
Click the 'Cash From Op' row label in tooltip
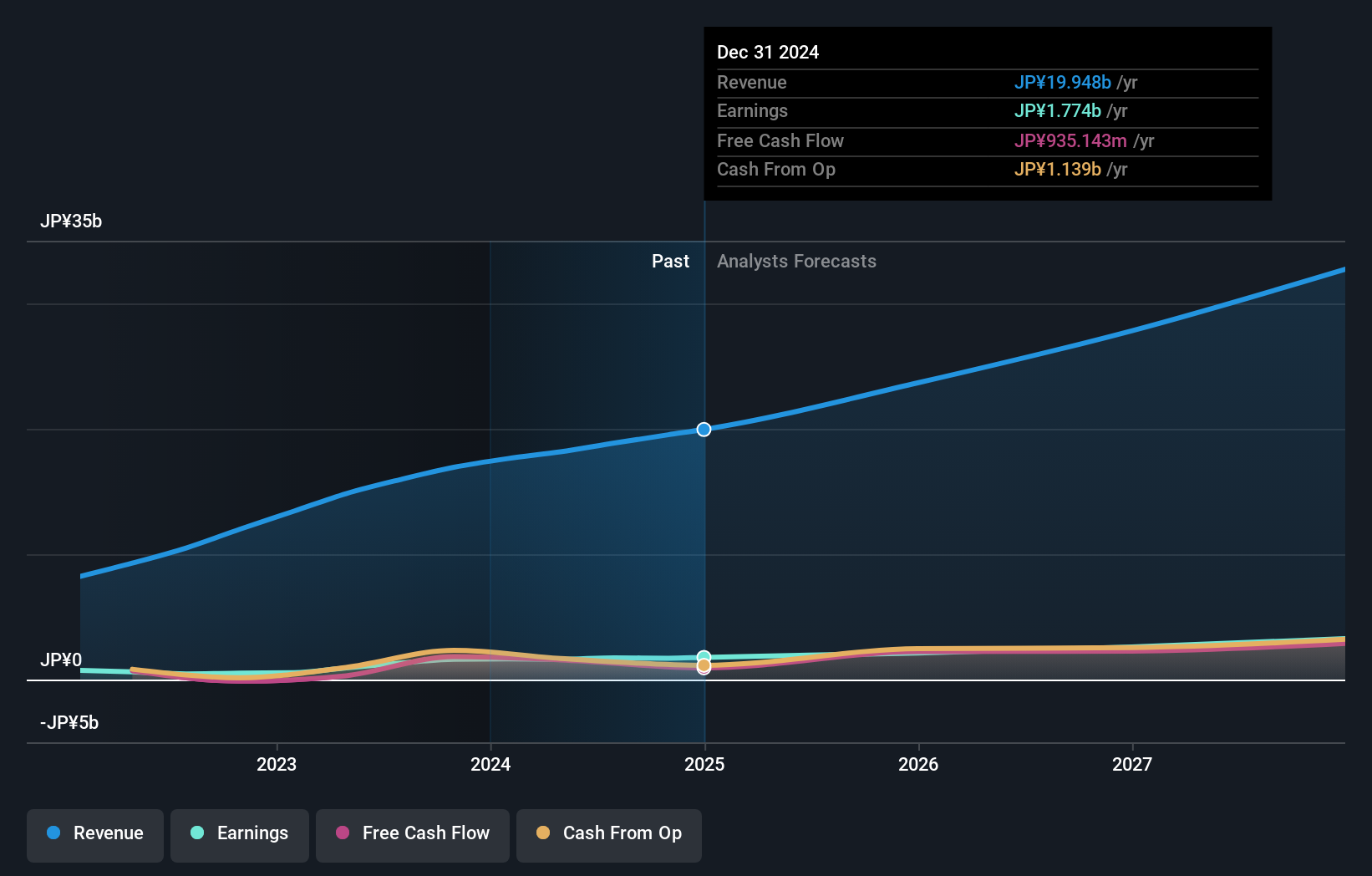tap(776, 170)
